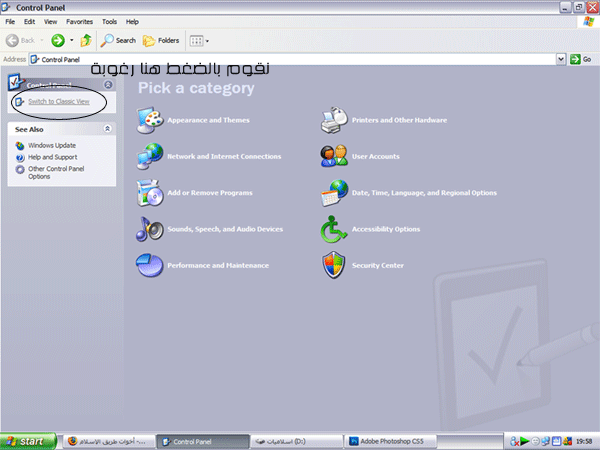The height and width of the screenshot is (450, 600).
Task: Open the Views dropdown arrow
Action: (207, 41)
